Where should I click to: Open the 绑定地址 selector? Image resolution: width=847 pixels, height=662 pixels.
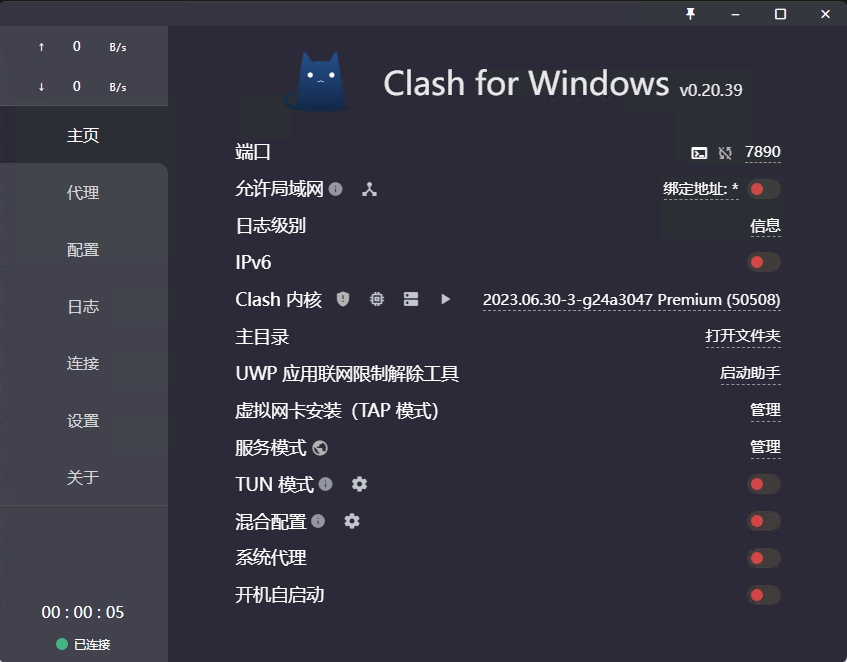(x=700, y=188)
